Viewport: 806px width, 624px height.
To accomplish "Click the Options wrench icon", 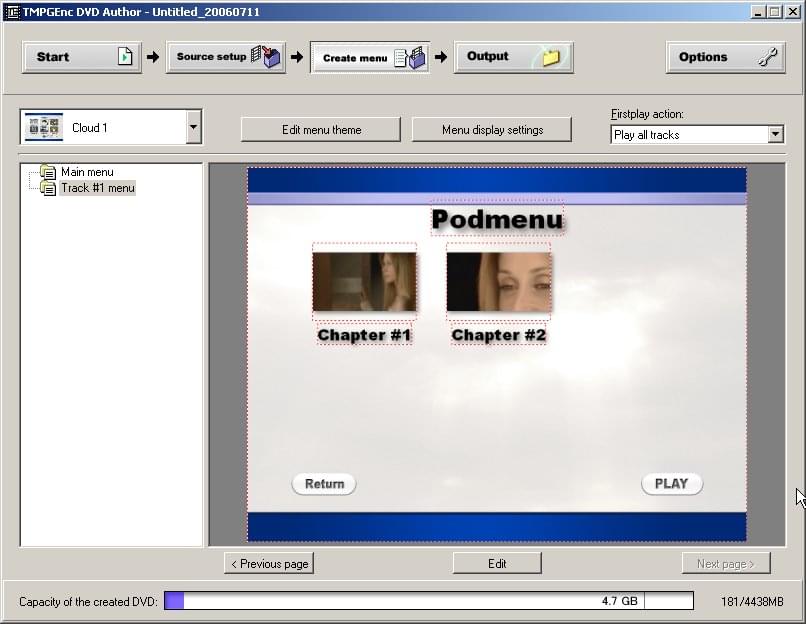I will click(x=767, y=57).
